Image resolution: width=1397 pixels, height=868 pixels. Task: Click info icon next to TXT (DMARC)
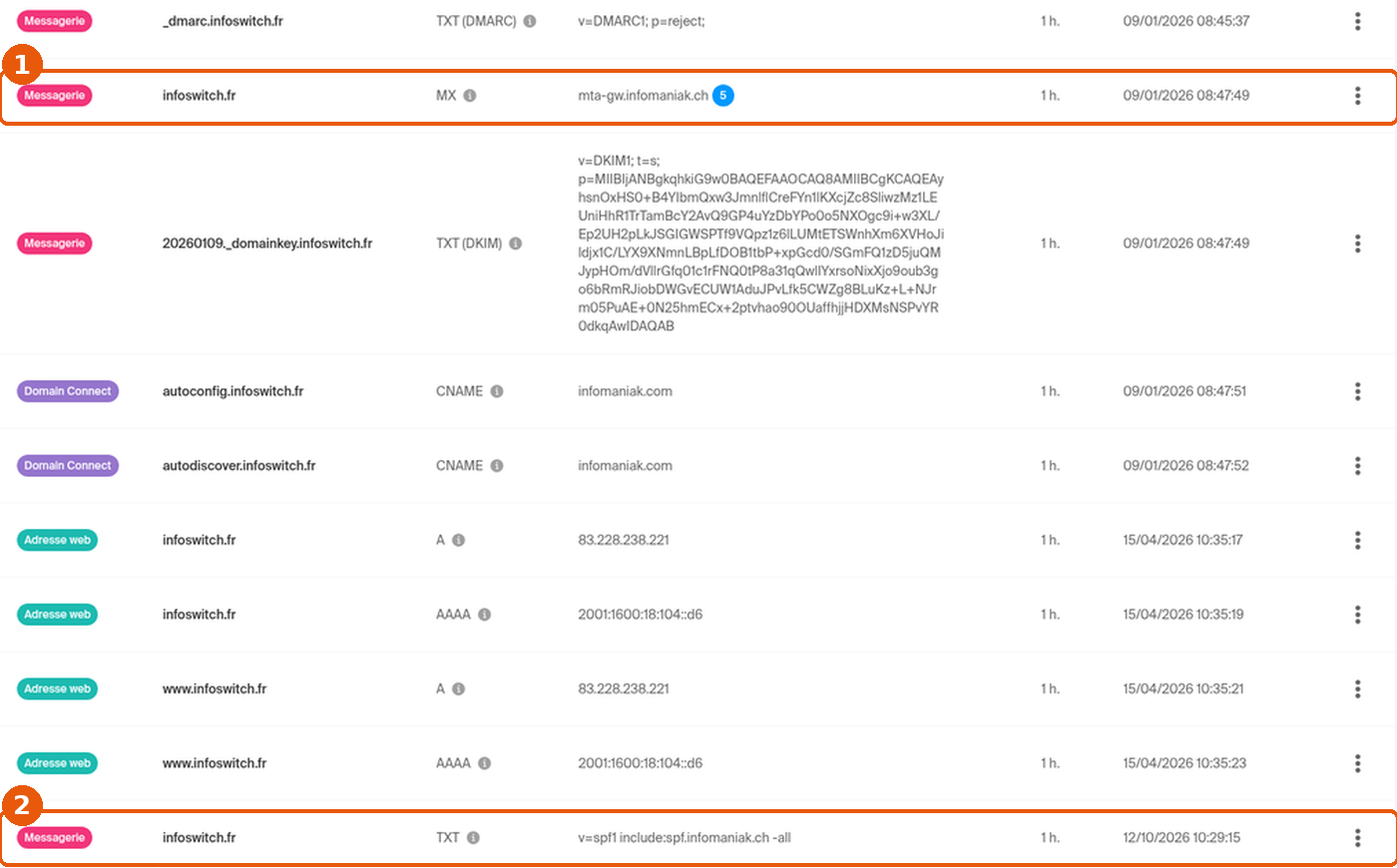530,21
